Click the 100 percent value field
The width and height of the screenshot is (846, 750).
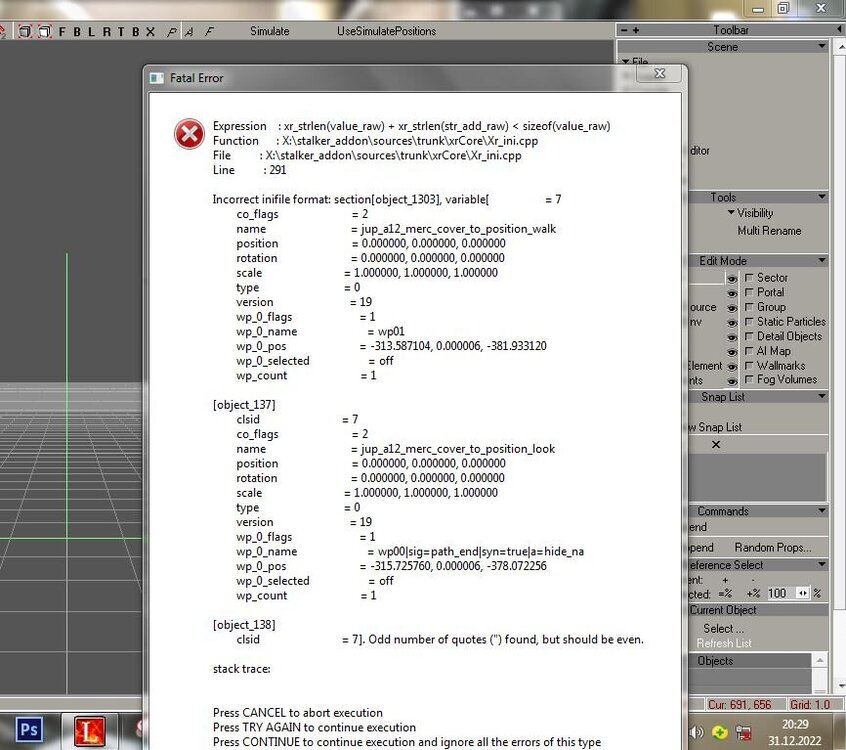coord(781,594)
